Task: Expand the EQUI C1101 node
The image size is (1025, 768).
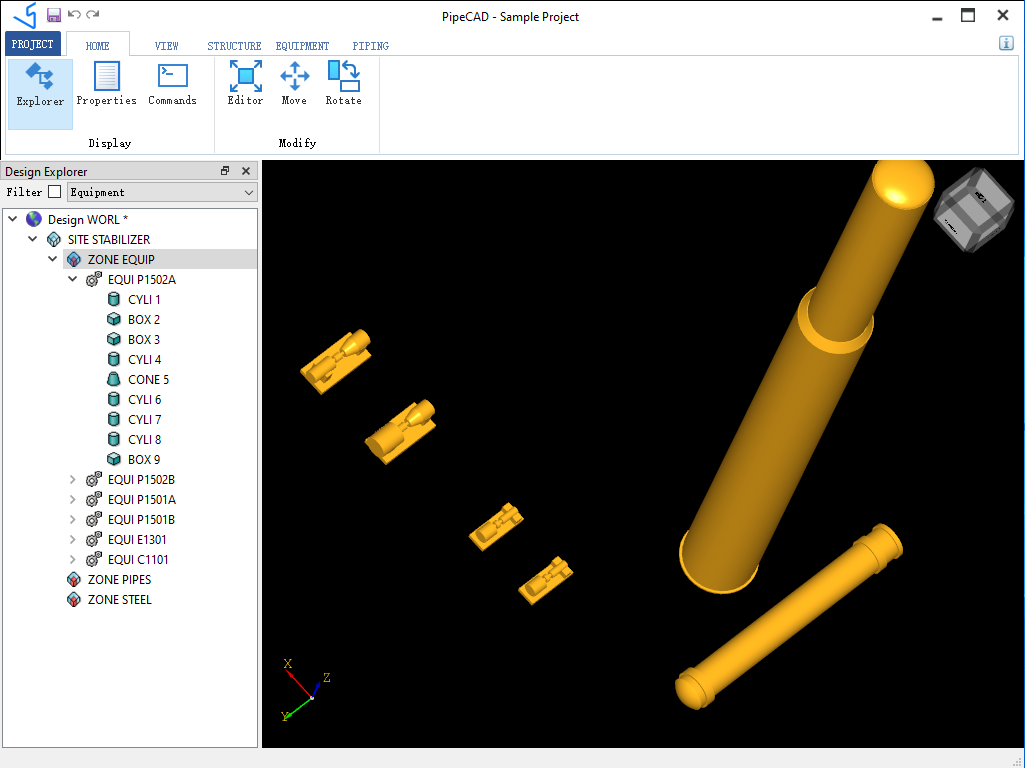Action: point(73,559)
